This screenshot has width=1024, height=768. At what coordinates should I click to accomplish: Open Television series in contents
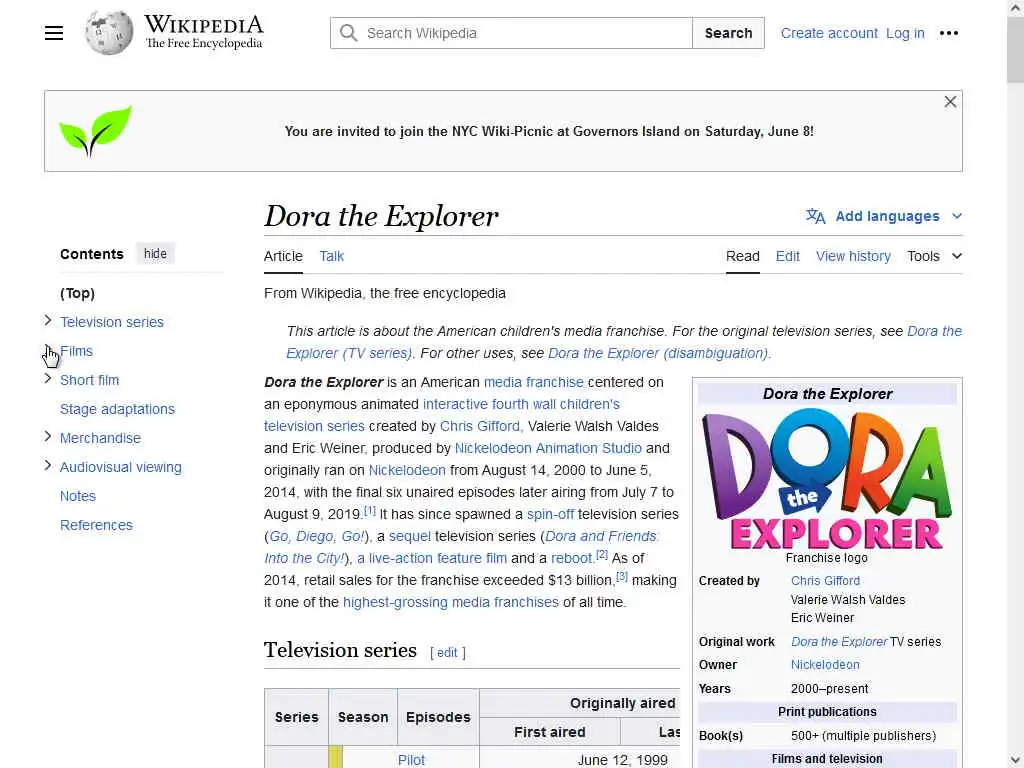coord(112,322)
